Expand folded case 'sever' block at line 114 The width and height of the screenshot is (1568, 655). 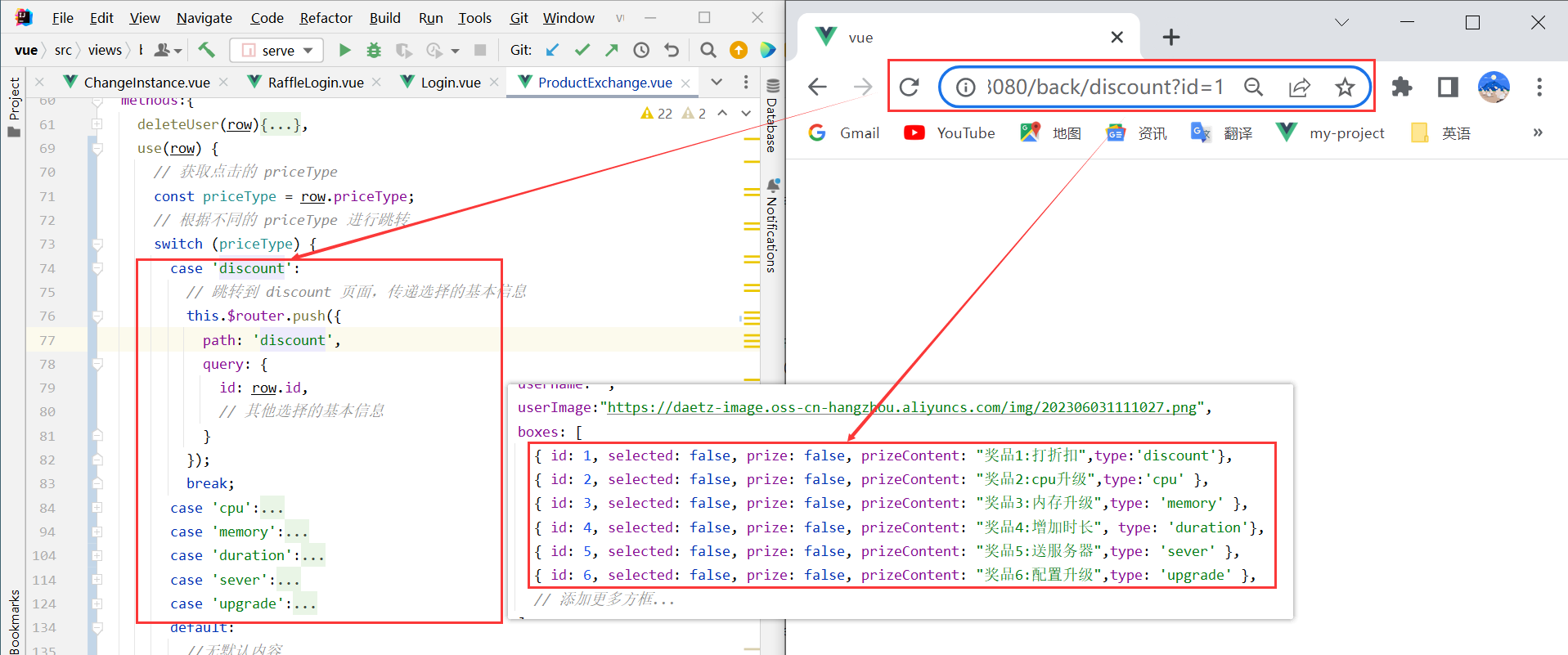(97, 580)
